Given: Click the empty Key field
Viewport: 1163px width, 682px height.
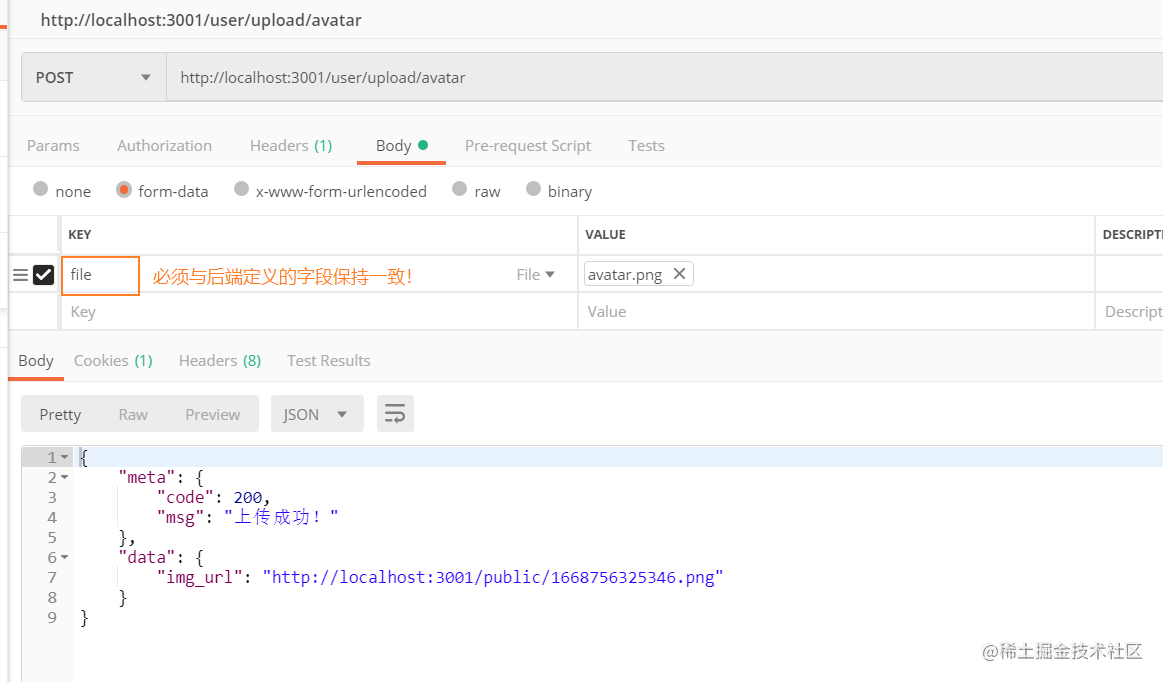Looking at the screenshot, I should (x=319, y=312).
